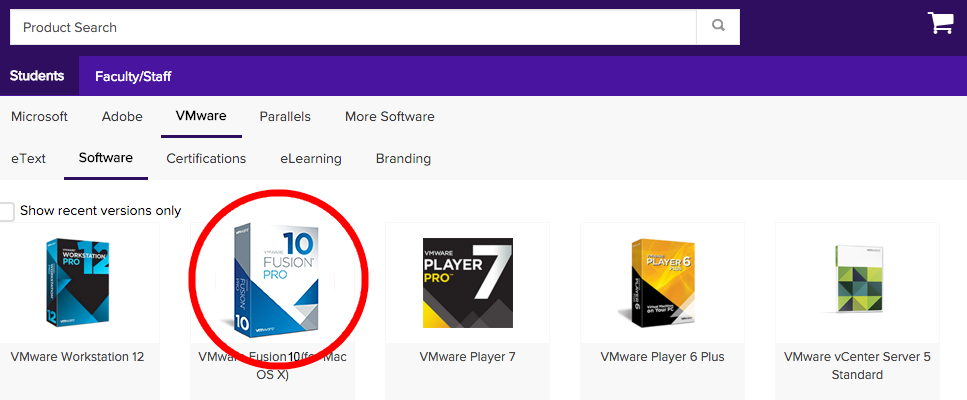Switch to the Faculty/Staff tab
The height and width of the screenshot is (400, 967).
pos(133,76)
